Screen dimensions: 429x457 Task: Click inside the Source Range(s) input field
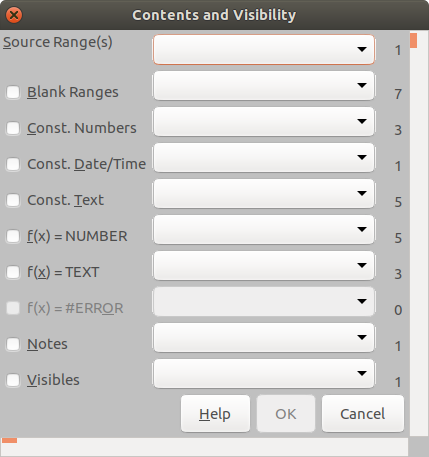point(253,49)
